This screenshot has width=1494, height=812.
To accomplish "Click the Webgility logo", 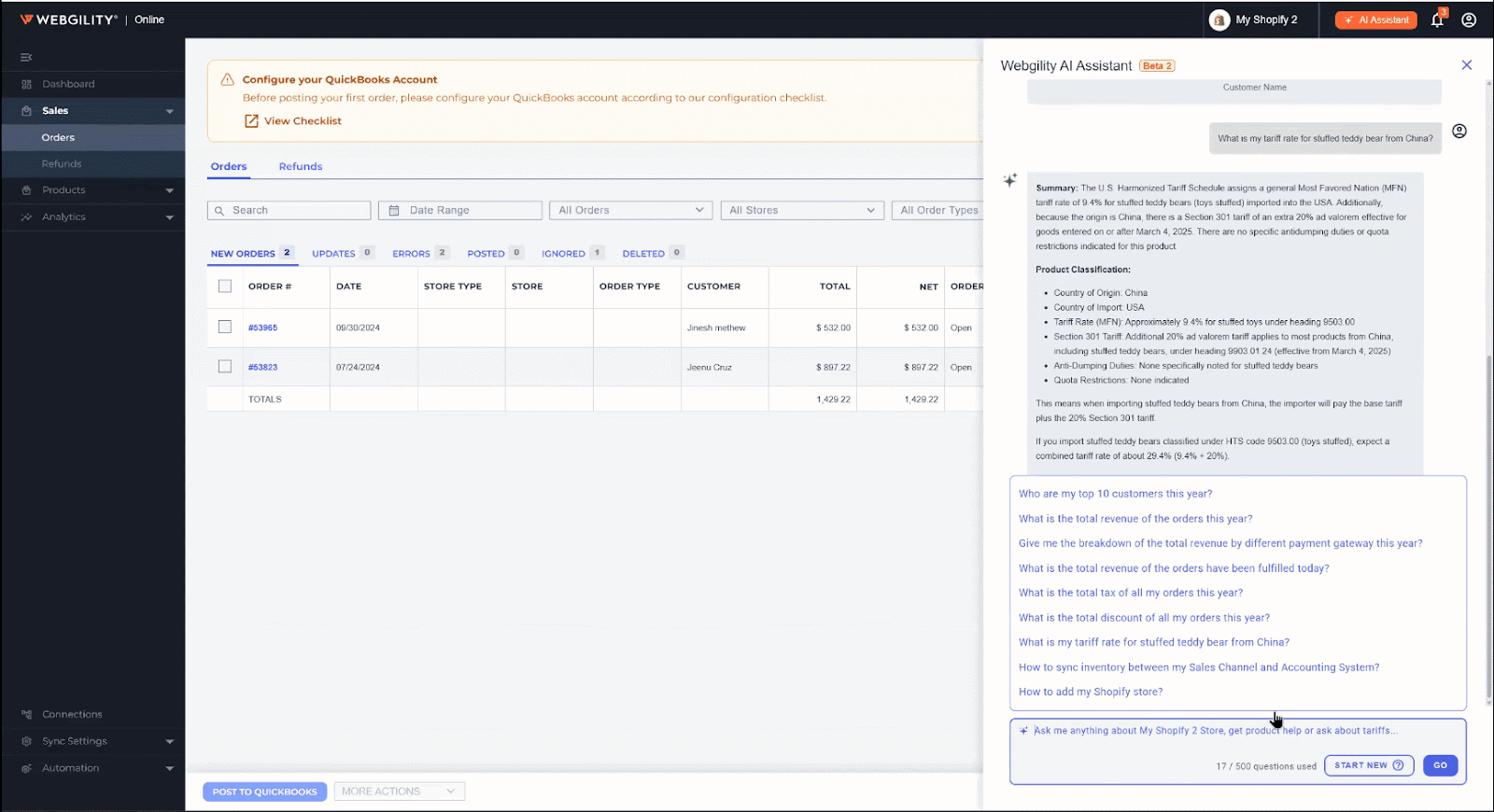I will click(70, 20).
